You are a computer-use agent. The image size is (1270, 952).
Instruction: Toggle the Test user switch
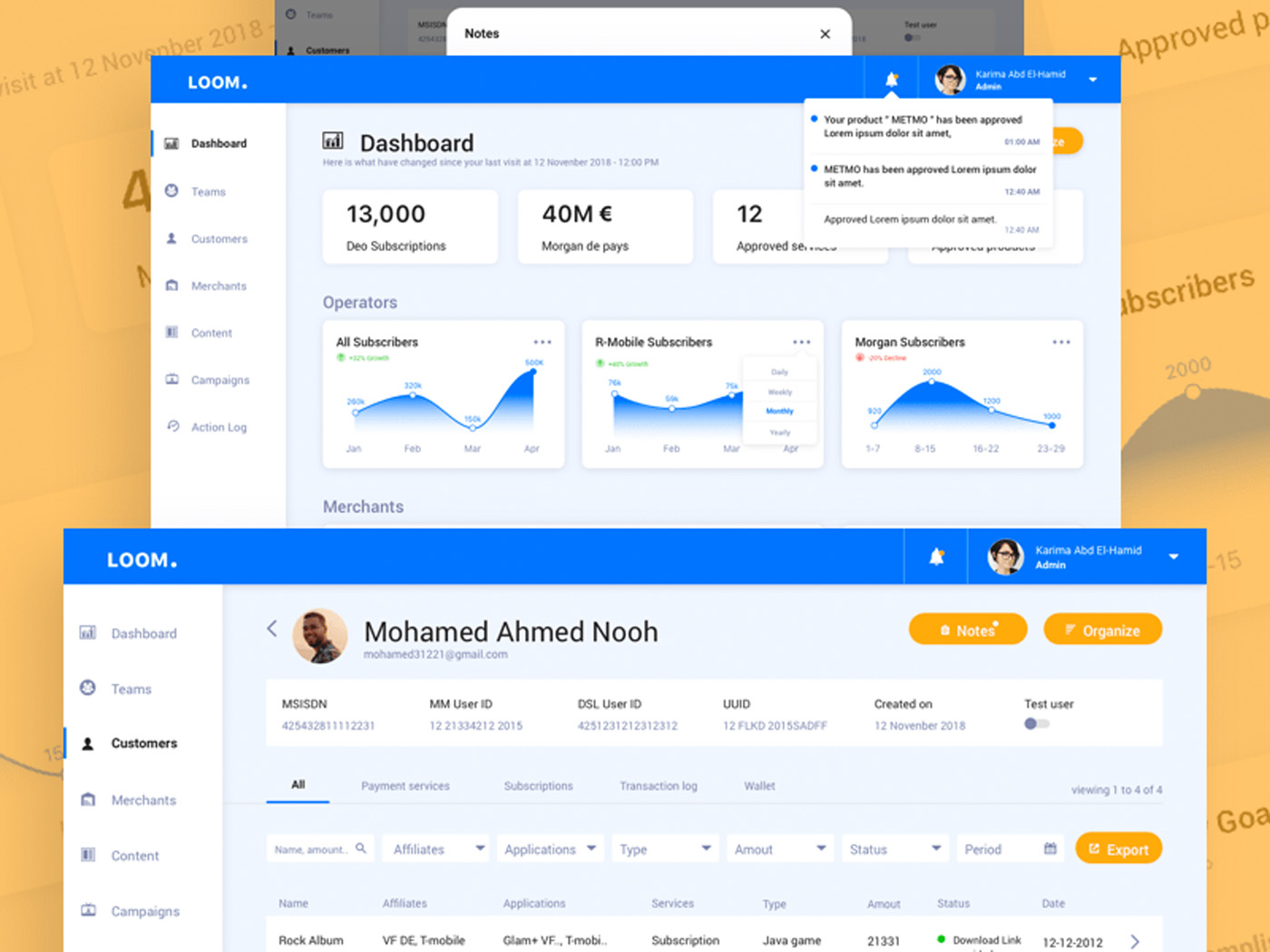click(1036, 724)
